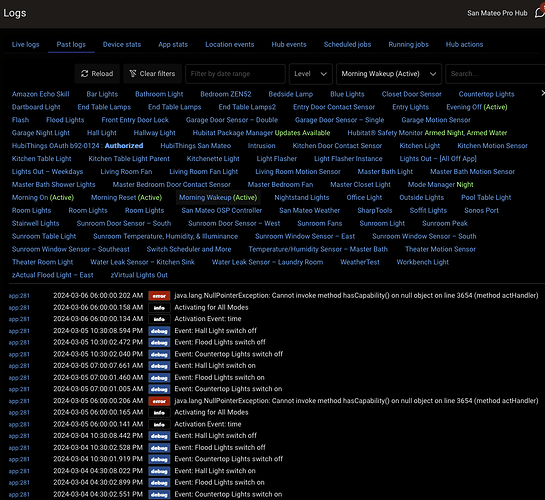The height and width of the screenshot is (500, 545).
Task: Click info badge on 2024-03-06 06:00:00.158 row
Action: pyautogui.click(x=159, y=308)
